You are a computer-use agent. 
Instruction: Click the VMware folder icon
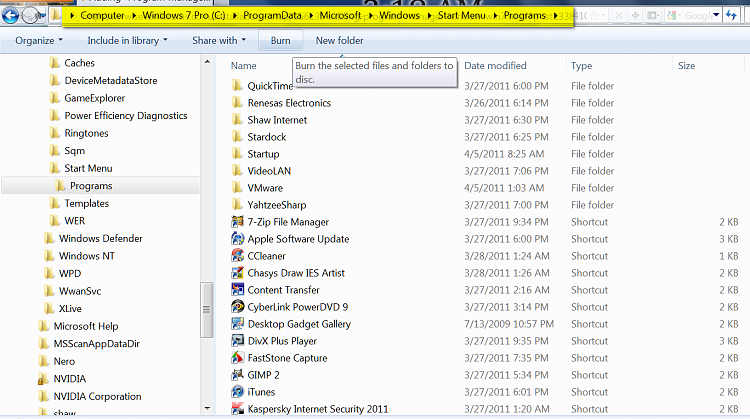[x=237, y=187]
